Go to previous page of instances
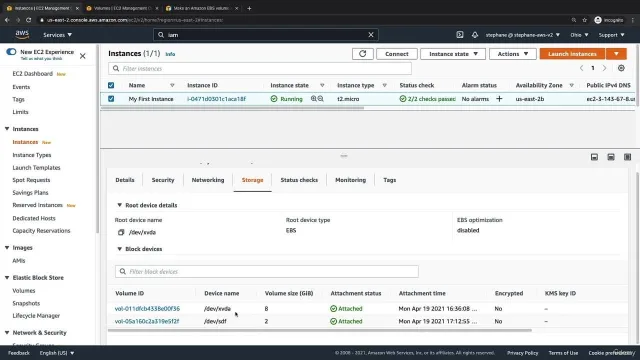This screenshot has height=360, width=640. pos(581,68)
